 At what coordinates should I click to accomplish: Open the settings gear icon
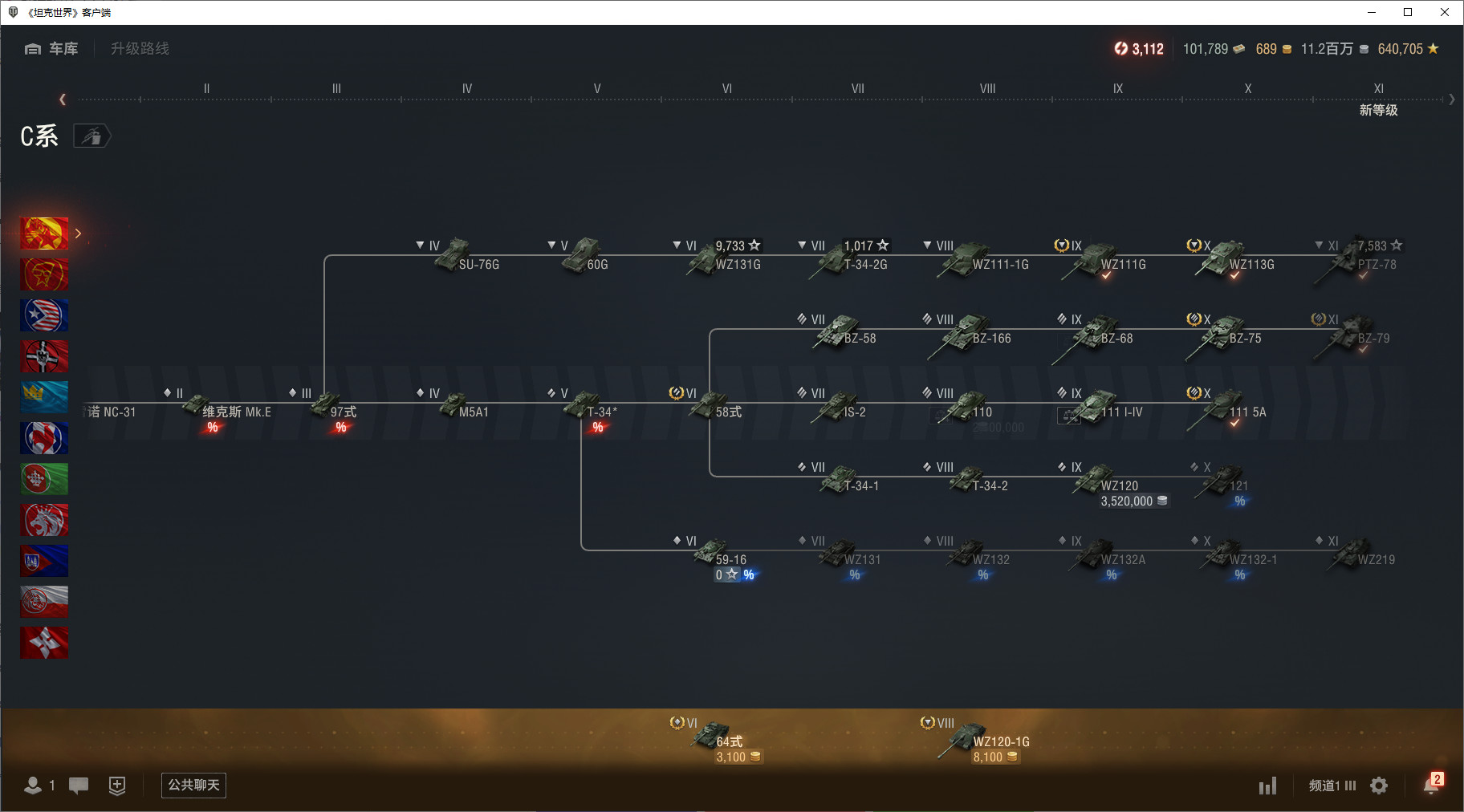click(x=1379, y=786)
